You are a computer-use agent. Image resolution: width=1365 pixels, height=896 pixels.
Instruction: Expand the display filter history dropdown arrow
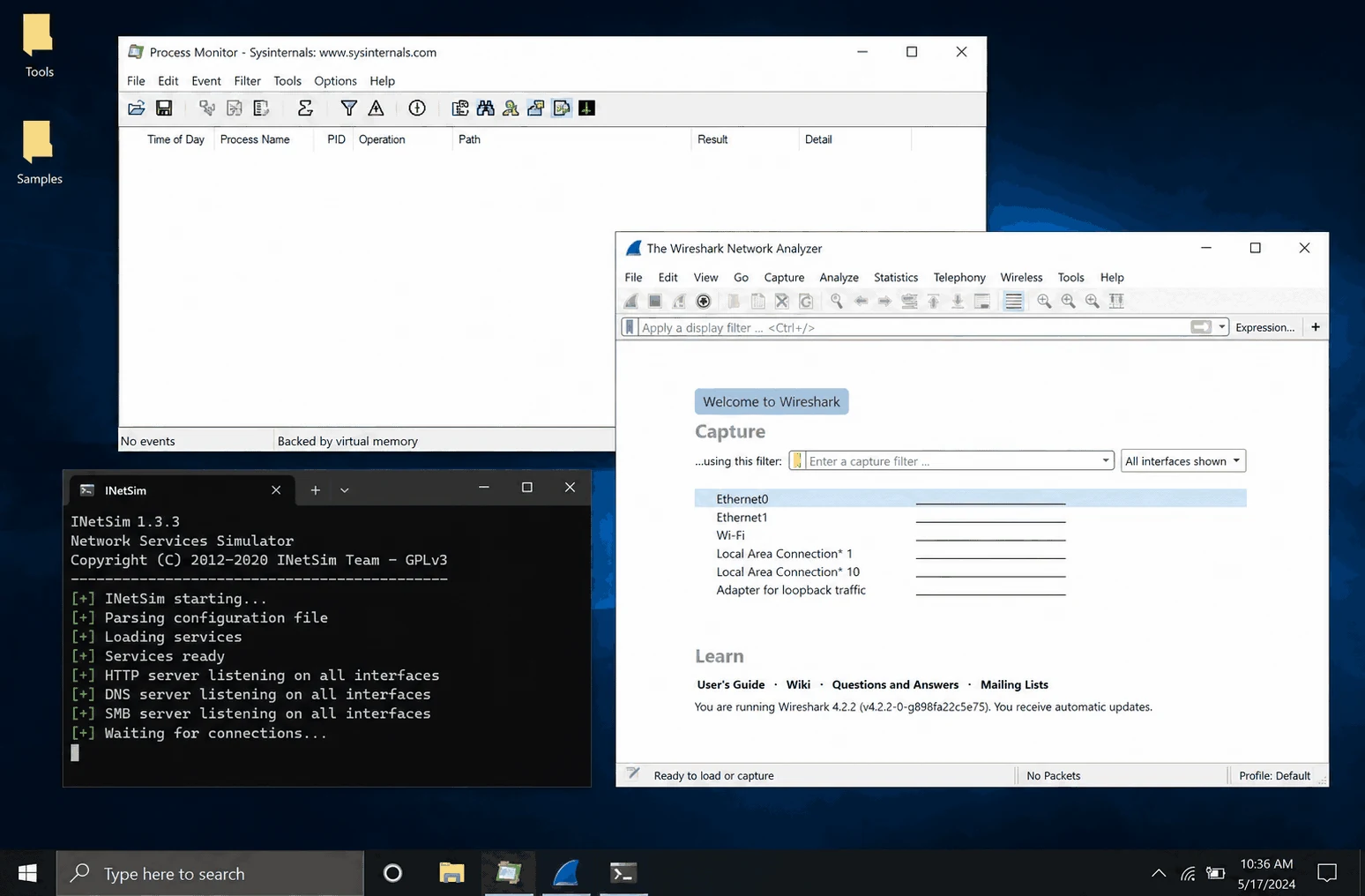click(x=1222, y=327)
